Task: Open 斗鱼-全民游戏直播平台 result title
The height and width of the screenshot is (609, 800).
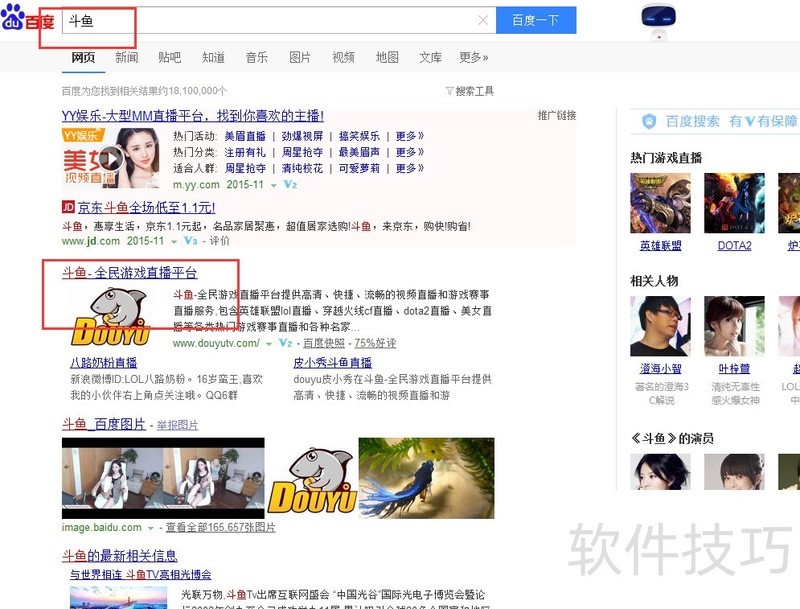Action: click(130, 273)
